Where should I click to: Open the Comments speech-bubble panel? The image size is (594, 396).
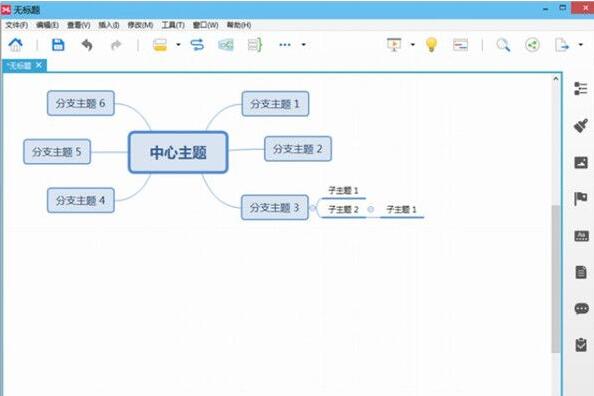pos(581,308)
